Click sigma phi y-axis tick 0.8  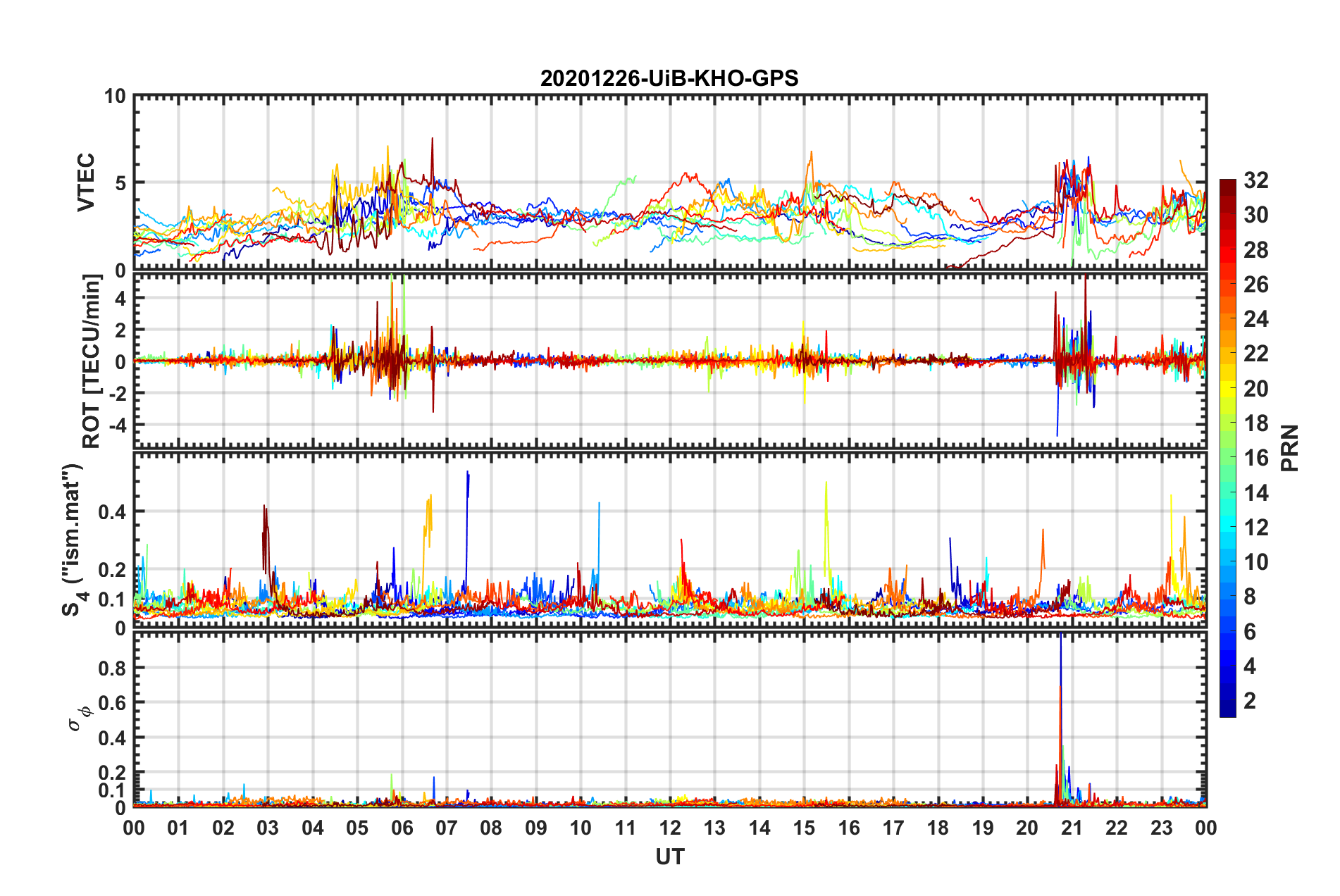(113, 668)
